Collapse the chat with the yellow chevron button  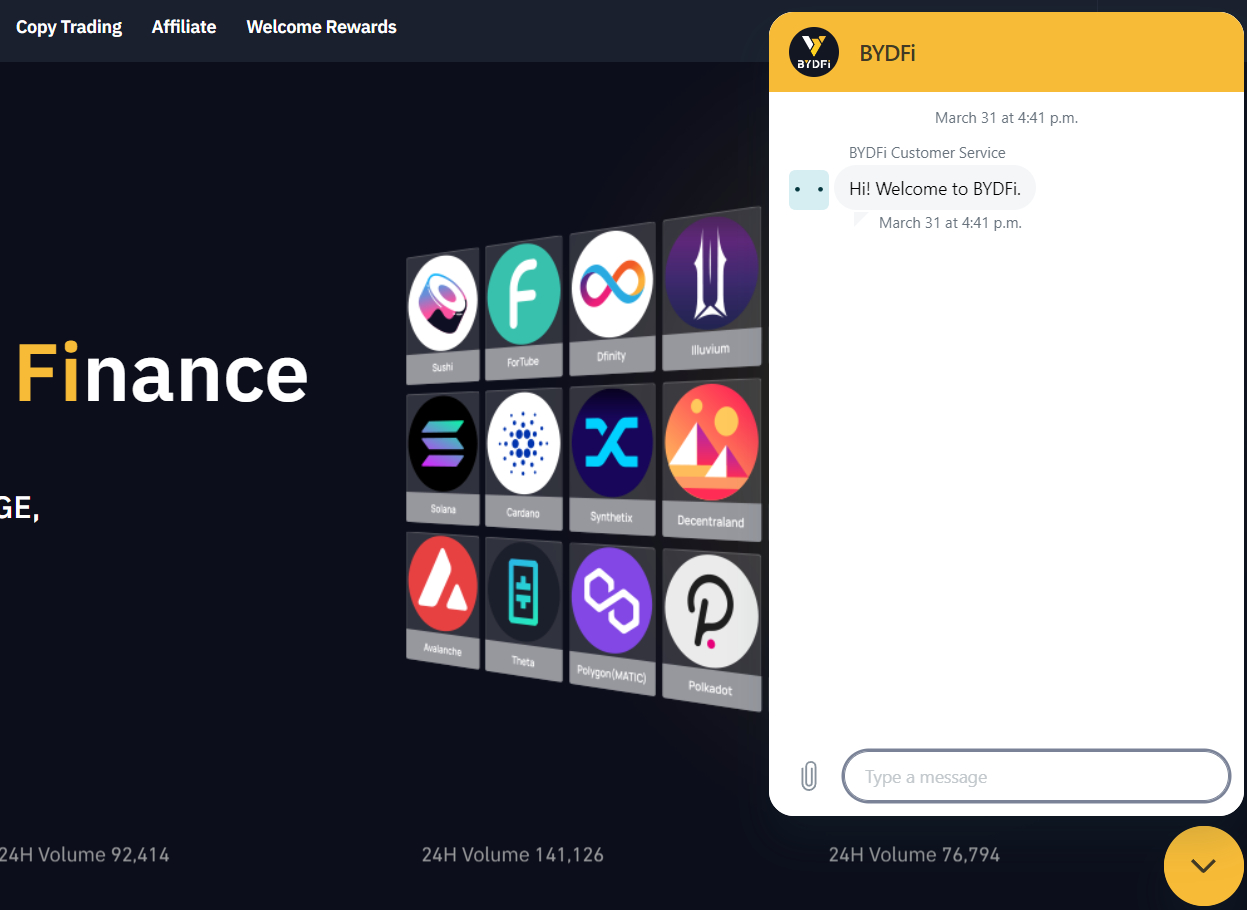[x=1204, y=866]
